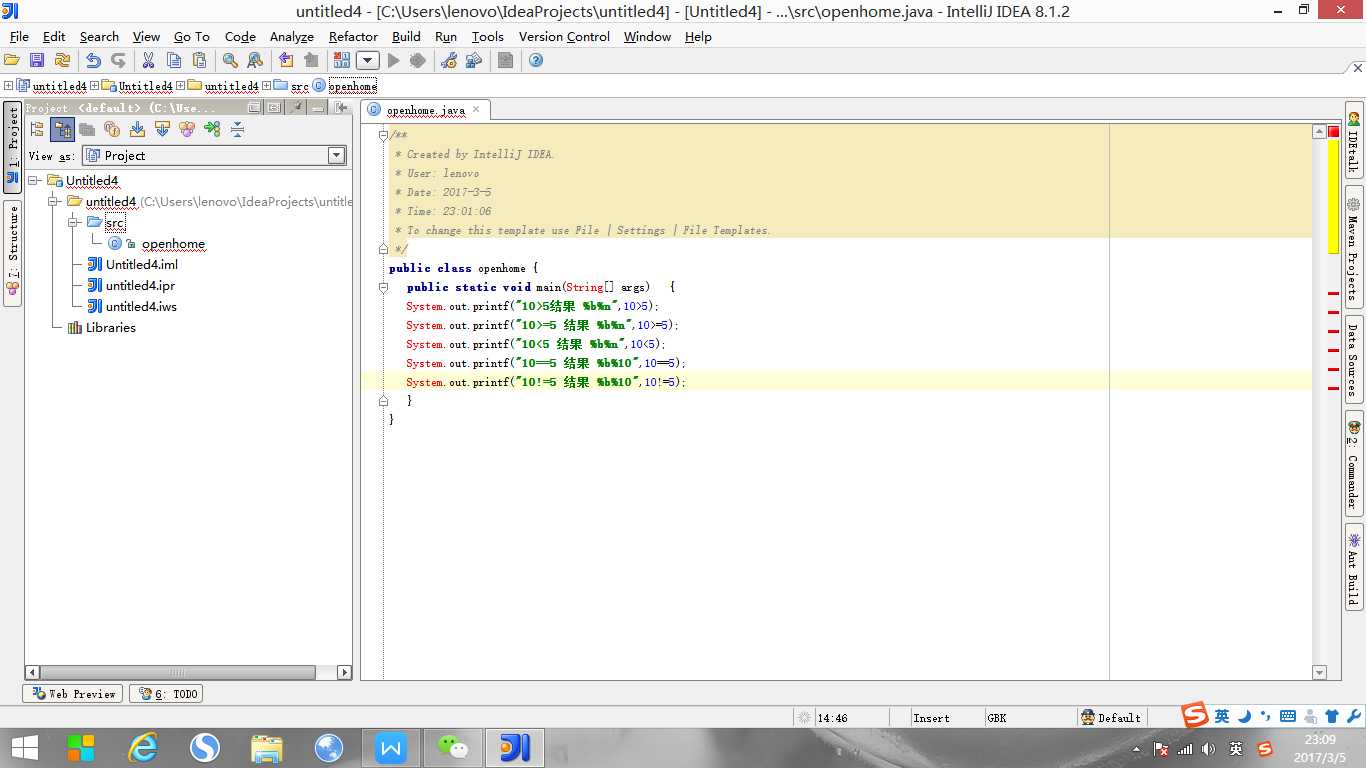Open the Version Control menu
The width and height of the screenshot is (1366, 768).
pyautogui.click(x=564, y=36)
